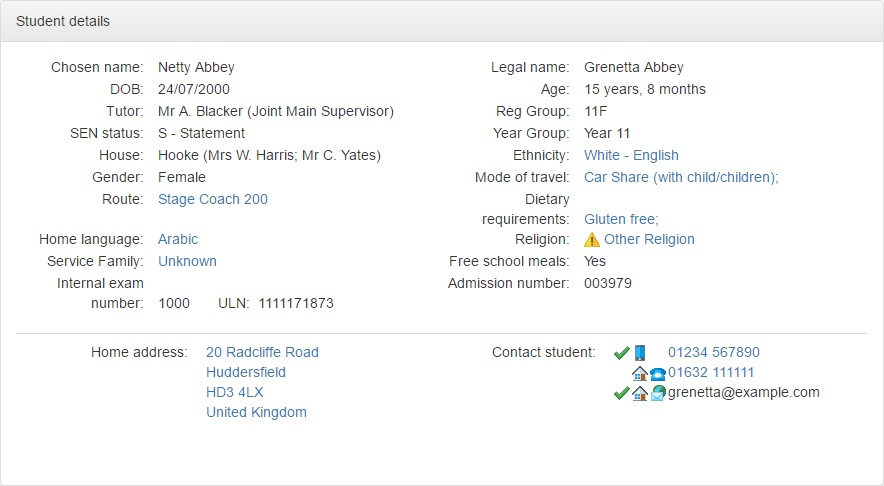Edit the White - English ethnicity value
The width and height of the screenshot is (884, 486).
[631, 155]
